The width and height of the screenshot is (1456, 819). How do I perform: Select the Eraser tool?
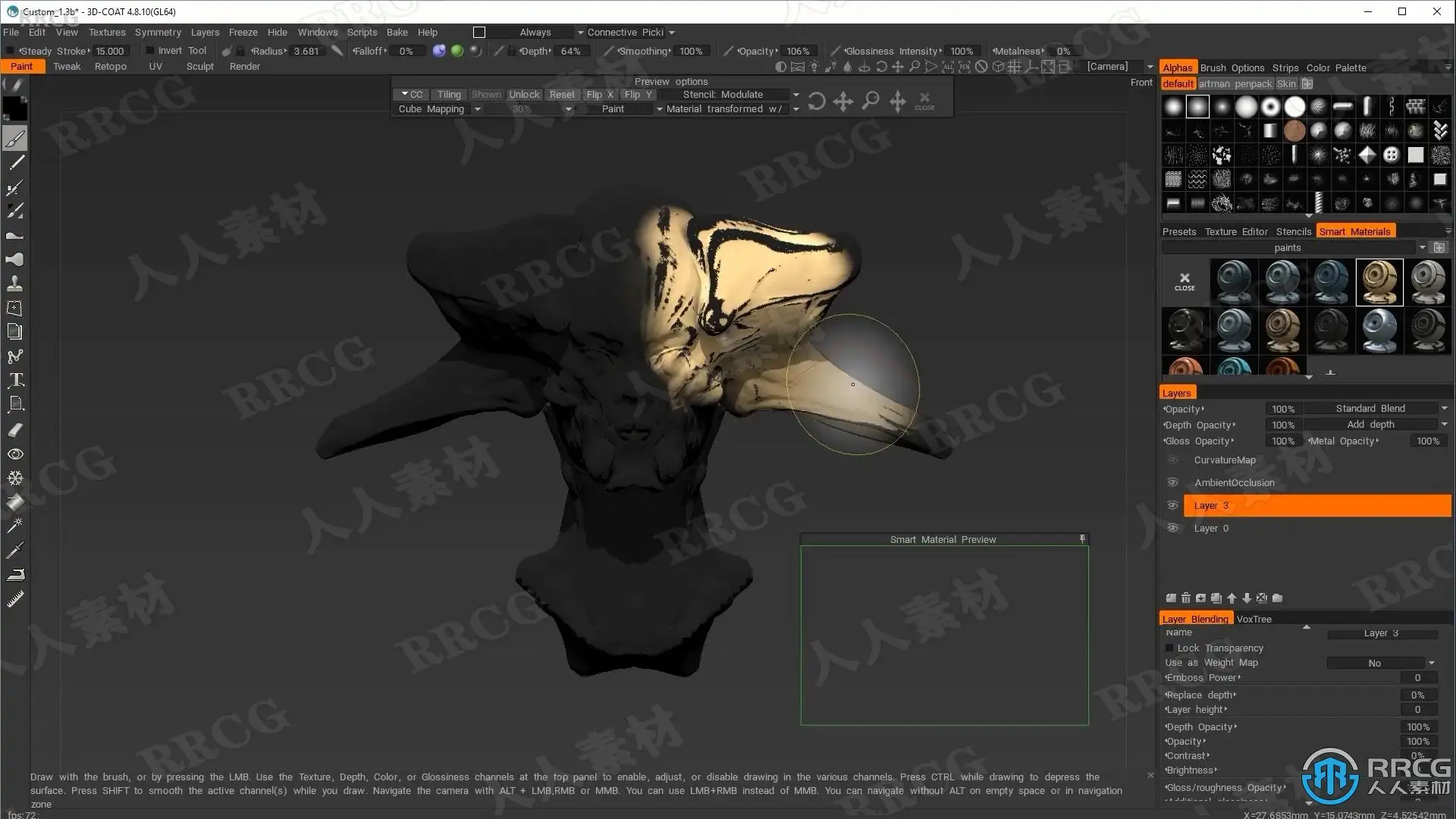[15, 430]
